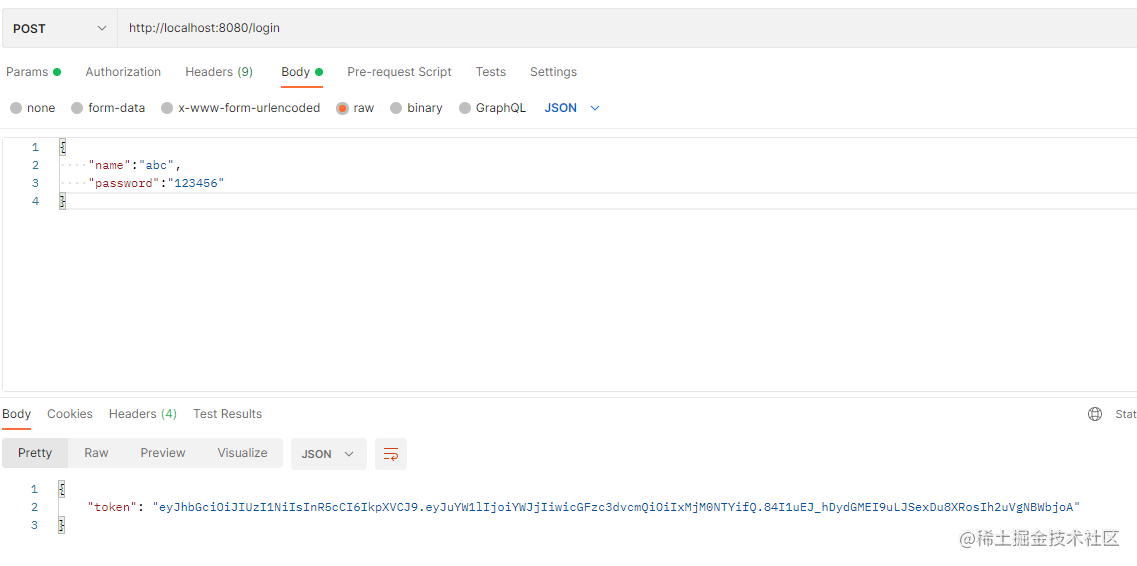Open the request body JSON format dropdown
Image resolution: width=1137 pixels, height=566 pixels.
point(572,108)
